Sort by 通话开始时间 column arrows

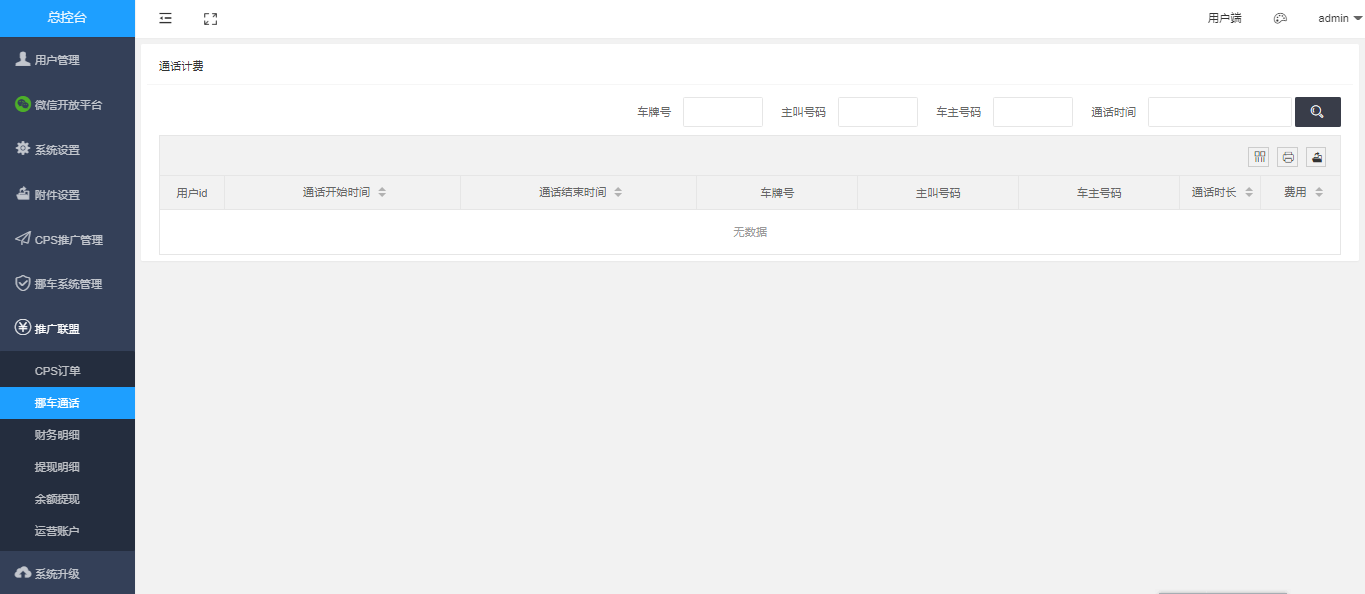tap(382, 192)
